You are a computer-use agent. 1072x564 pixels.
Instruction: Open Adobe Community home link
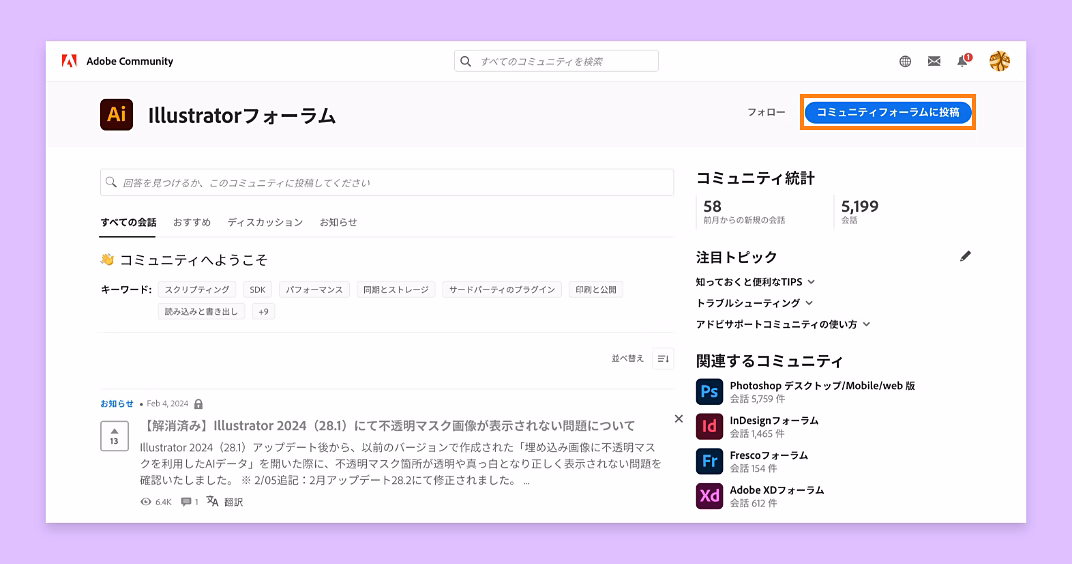129,62
